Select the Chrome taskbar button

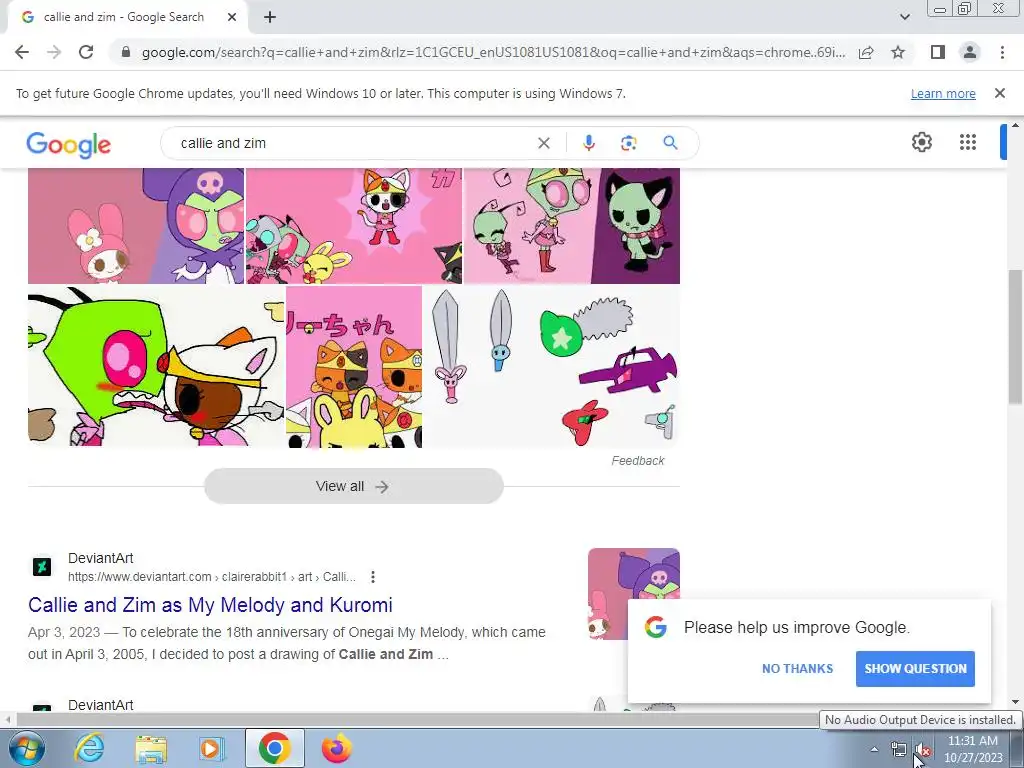coord(275,748)
